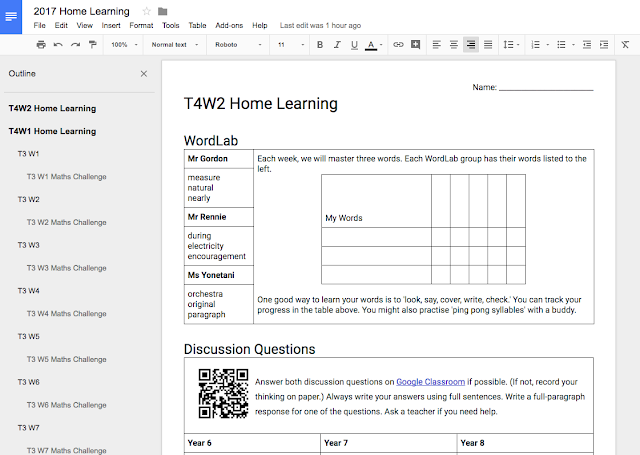
Task: Select the QR code image
Action: click(x=223, y=393)
